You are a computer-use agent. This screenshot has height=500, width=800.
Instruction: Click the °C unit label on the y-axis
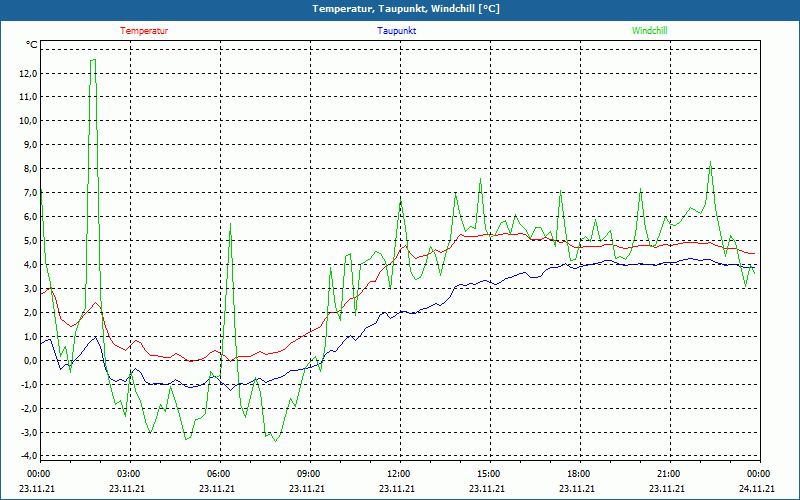[x=32, y=45]
